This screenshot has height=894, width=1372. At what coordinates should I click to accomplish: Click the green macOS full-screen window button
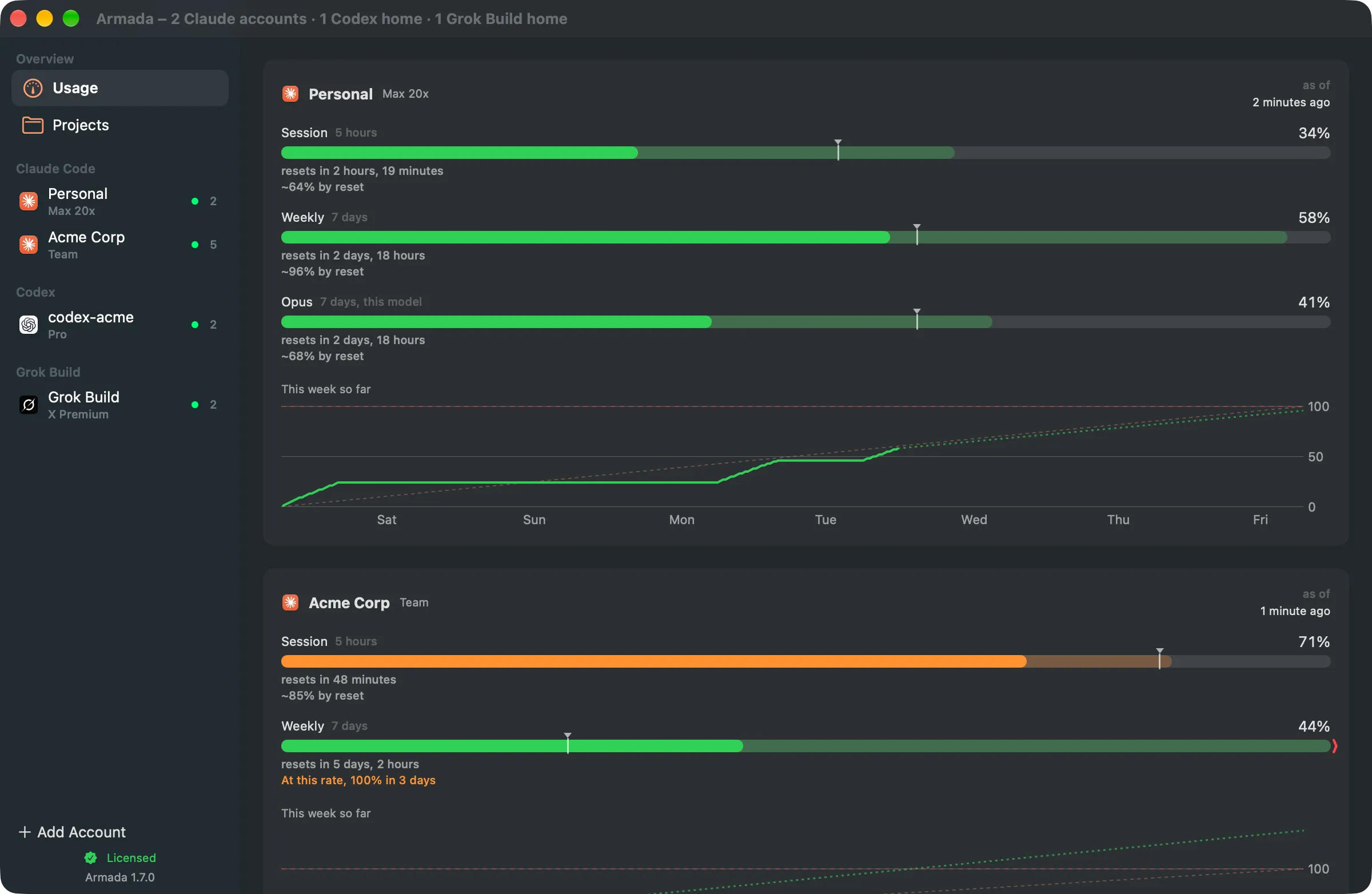[71, 18]
